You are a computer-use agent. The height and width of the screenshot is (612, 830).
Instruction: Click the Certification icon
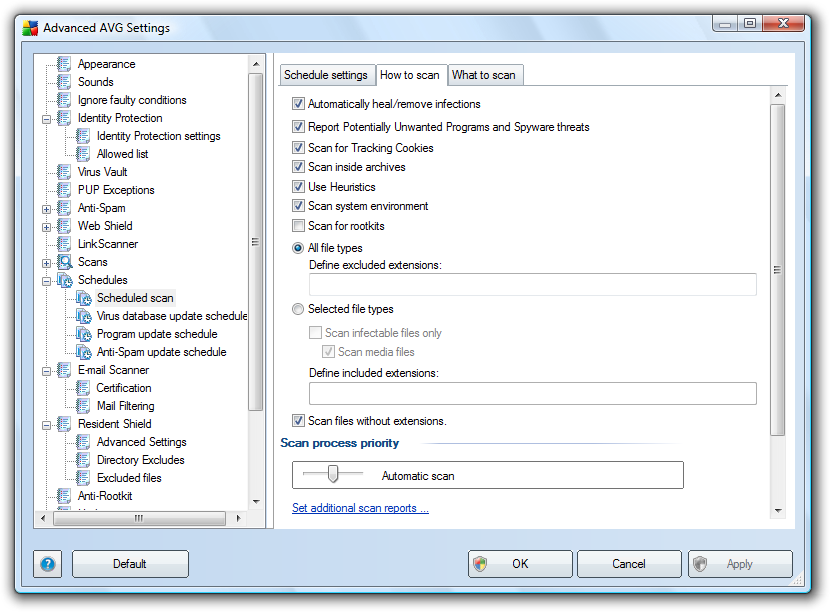click(x=83, y=388)
